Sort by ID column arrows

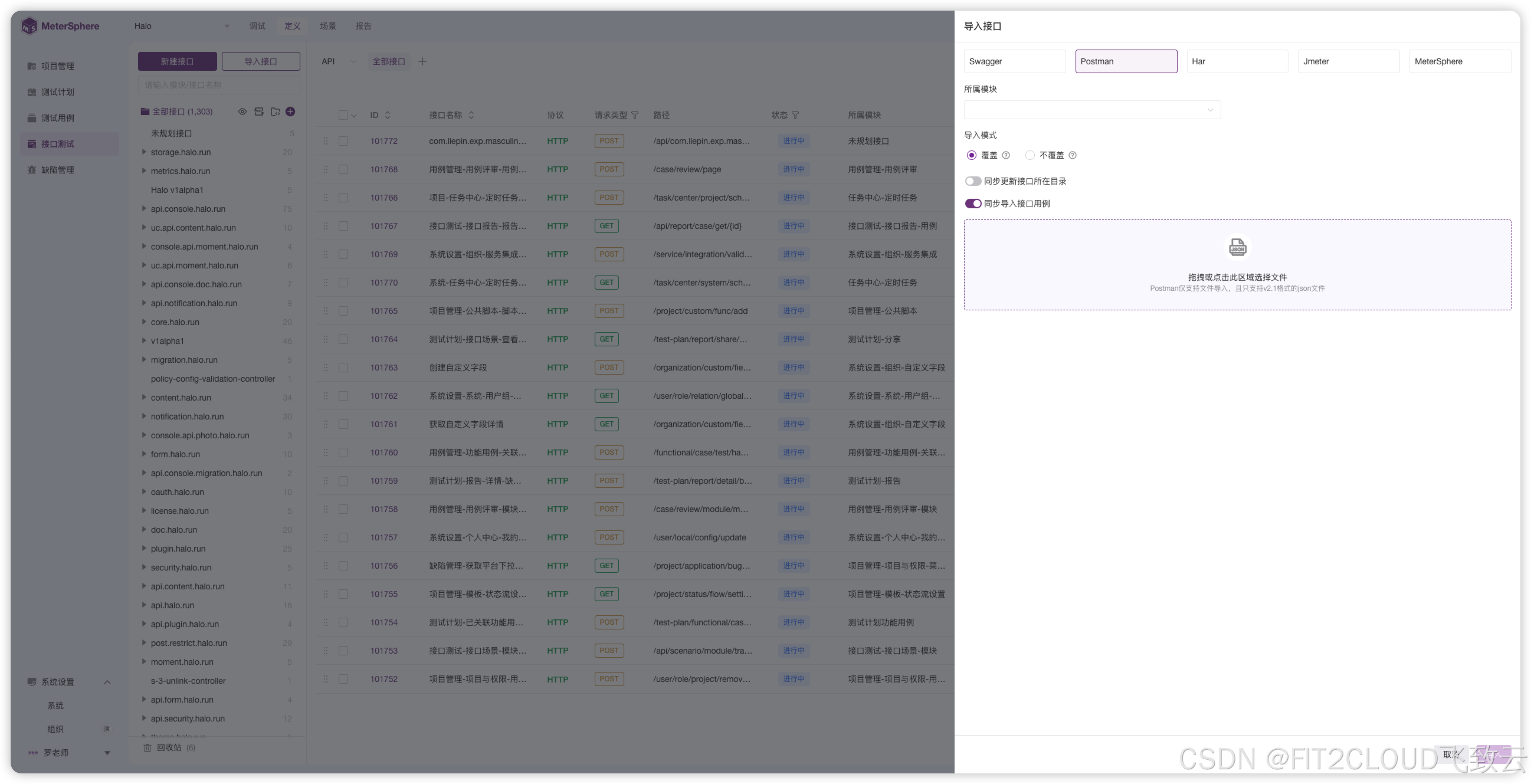click(388, 115)
